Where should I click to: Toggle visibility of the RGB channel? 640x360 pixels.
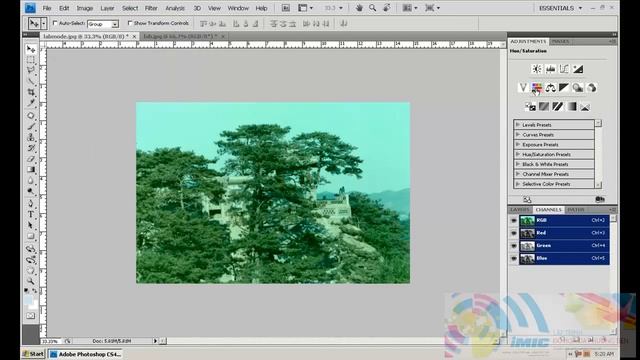click(x=514, y=220)
